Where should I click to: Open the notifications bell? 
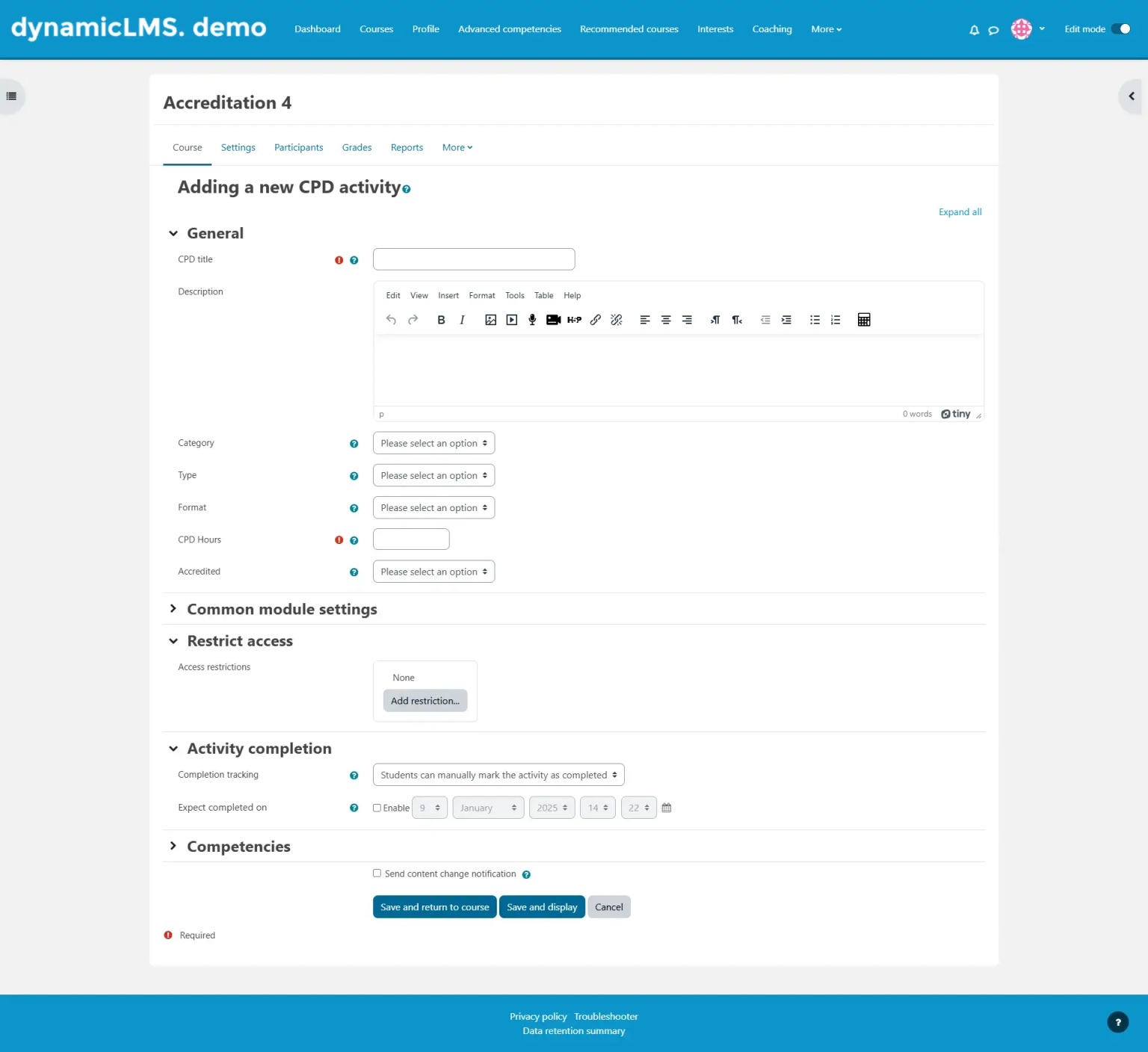click(x=974, y=30)
